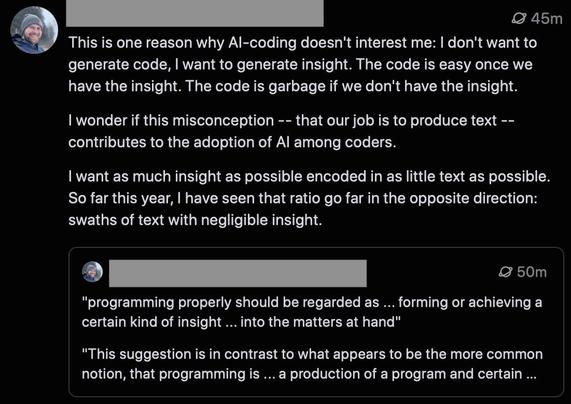Viewport: 571px width, 404px height.
Task: Click the redacted author name above main post
Action: [x=194, y=13]
